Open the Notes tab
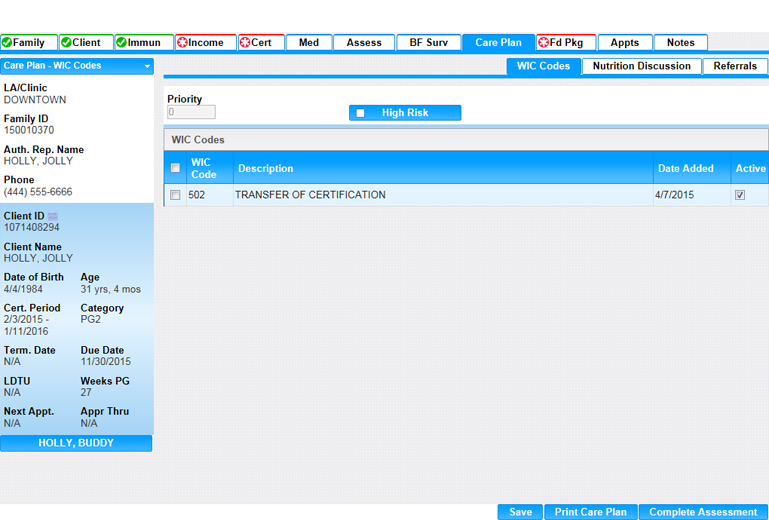The width and height of the screenshot is (769, 520). (x=680, y=43)
